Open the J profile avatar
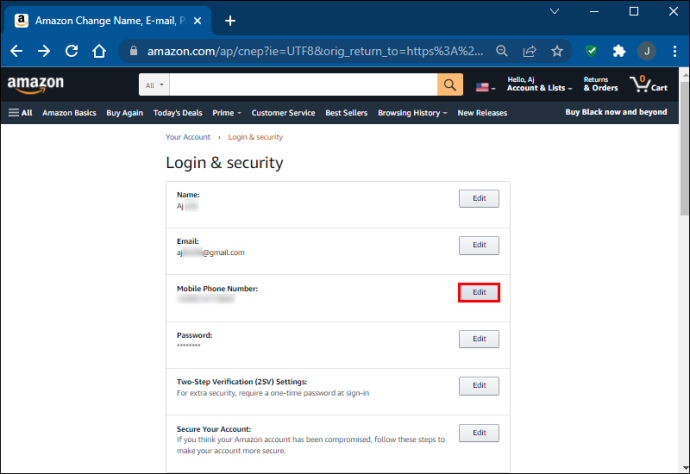Image resolution: width=690 pixels, height=474 pixels. click(646, 51)
